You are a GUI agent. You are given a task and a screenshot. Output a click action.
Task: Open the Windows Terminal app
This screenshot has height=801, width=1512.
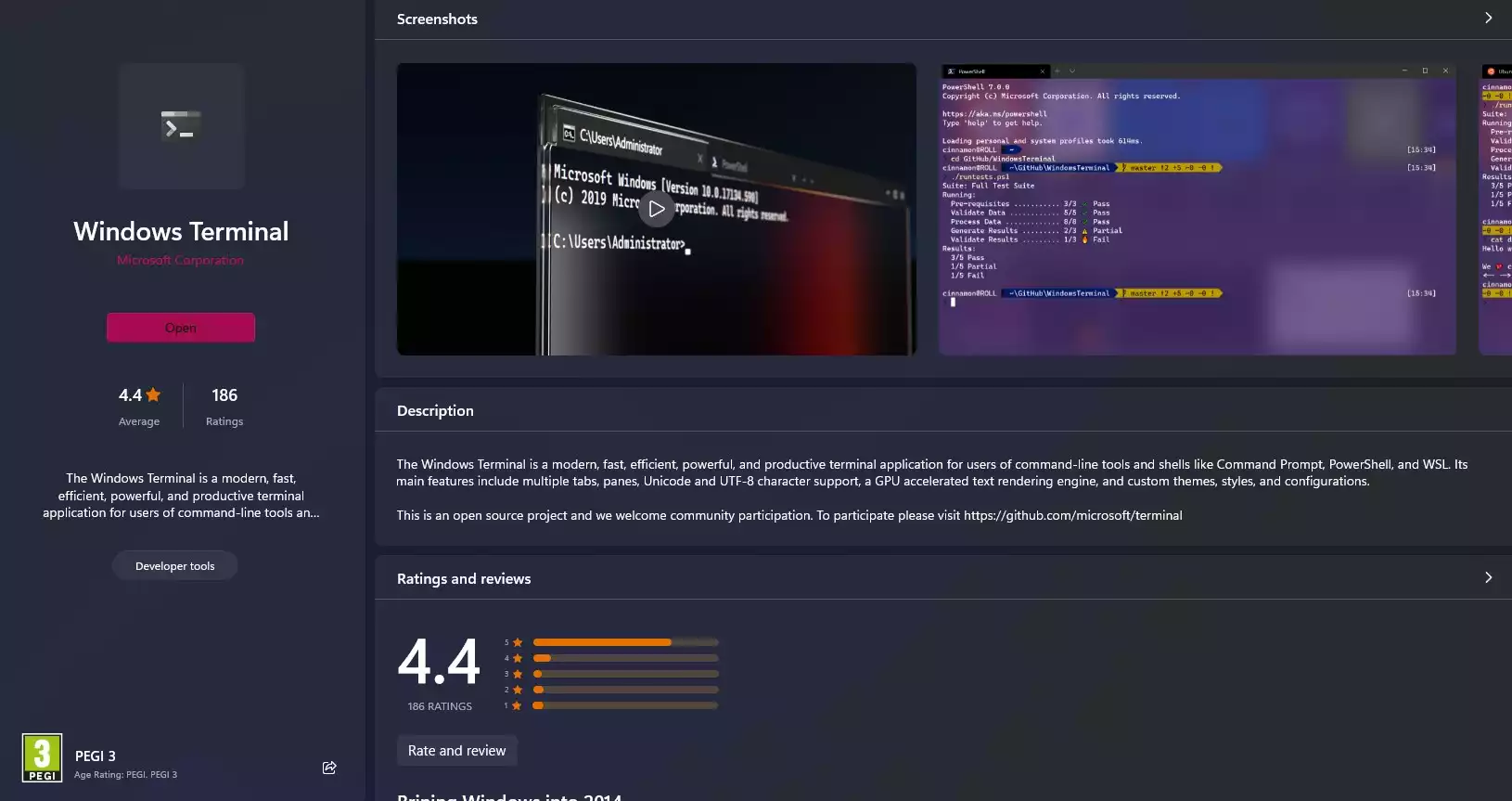(x=181, y=328)
